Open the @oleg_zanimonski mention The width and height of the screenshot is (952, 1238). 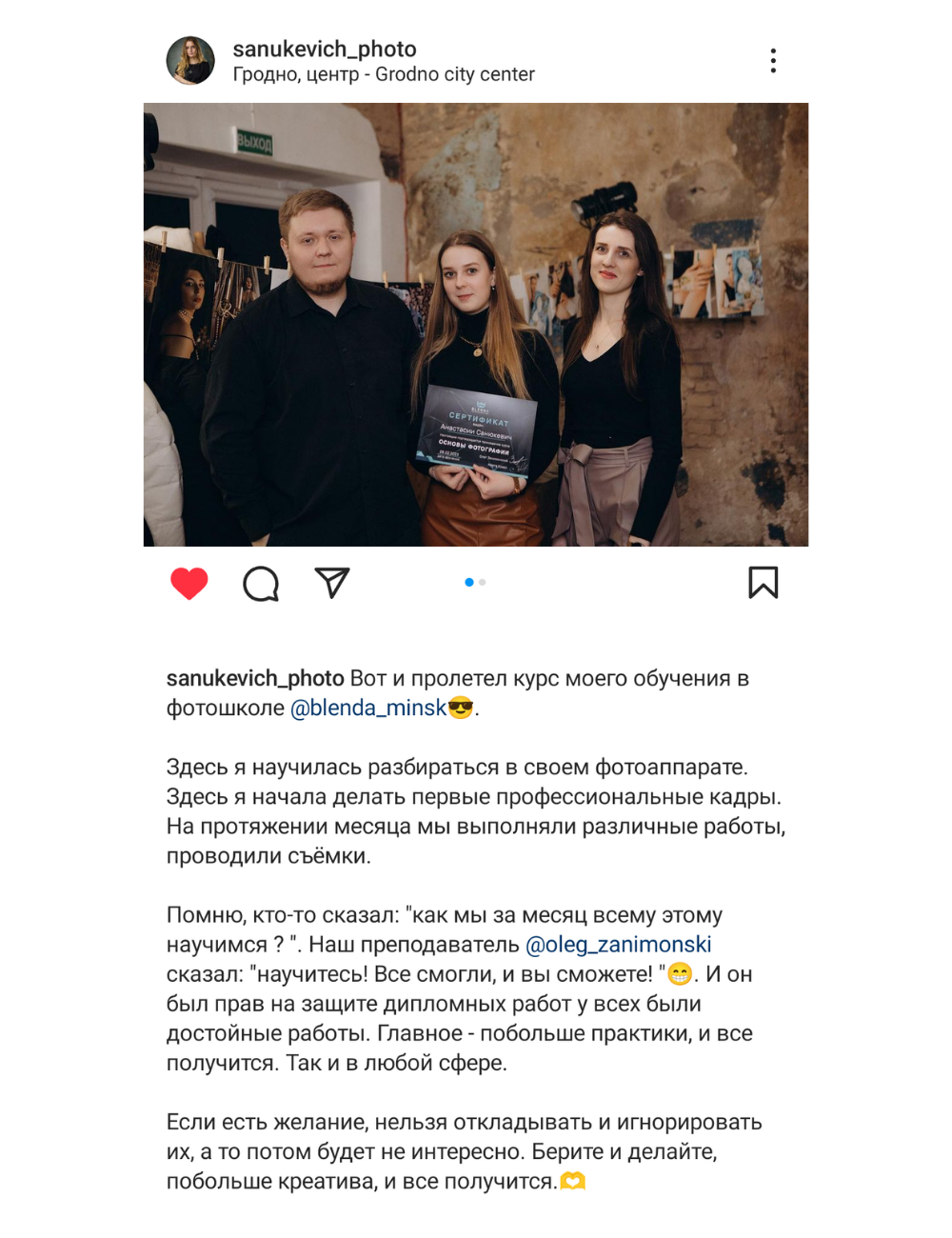619,944
